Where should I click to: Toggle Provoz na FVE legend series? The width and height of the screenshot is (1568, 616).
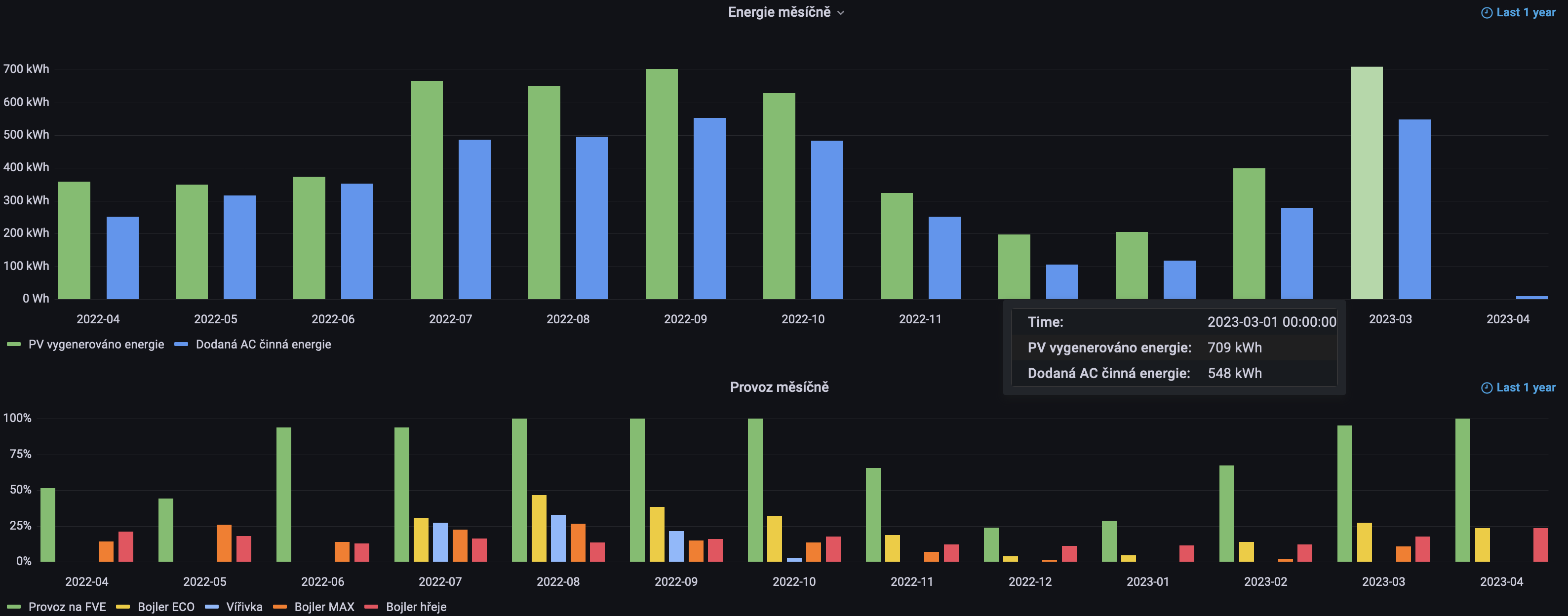point(67,607)
